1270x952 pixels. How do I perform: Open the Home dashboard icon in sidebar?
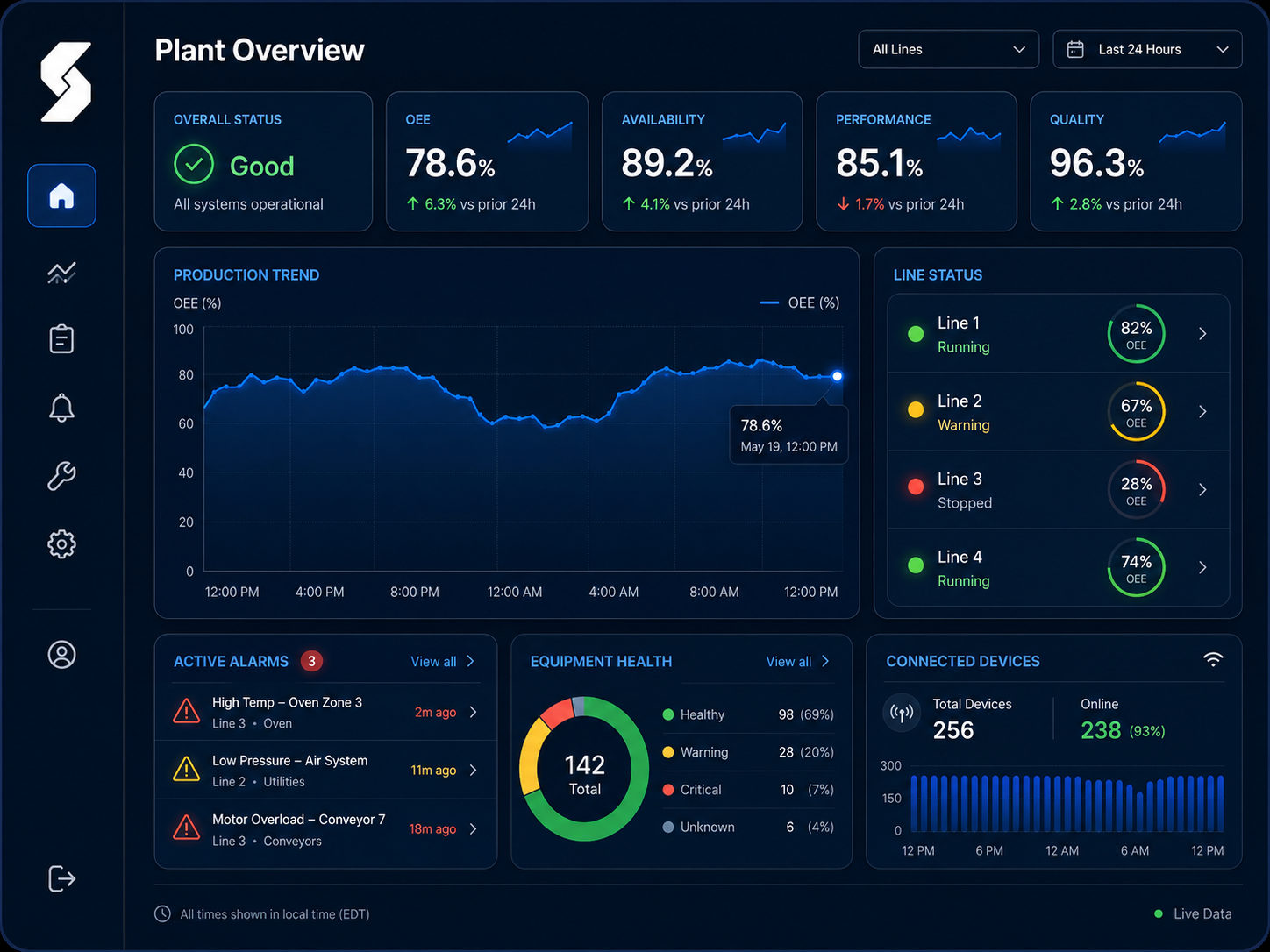click(x=61, y=195)
